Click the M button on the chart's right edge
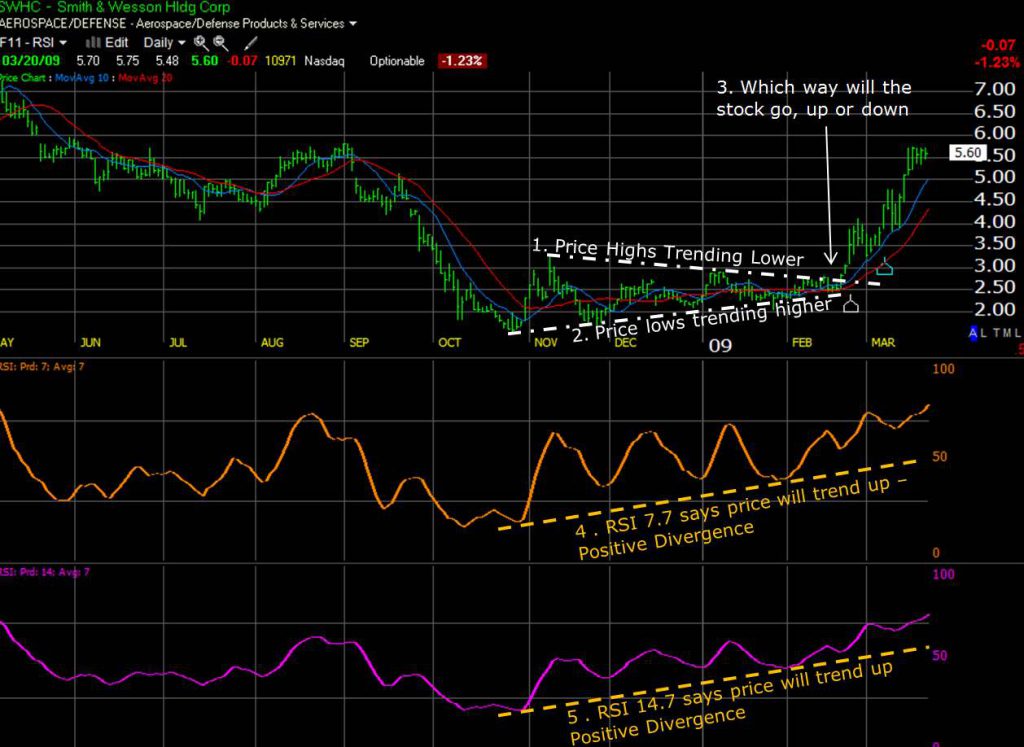Image resolution: width=1024 pixels, height=747 pixels. pyautogui.click(x=1007, y=335)
